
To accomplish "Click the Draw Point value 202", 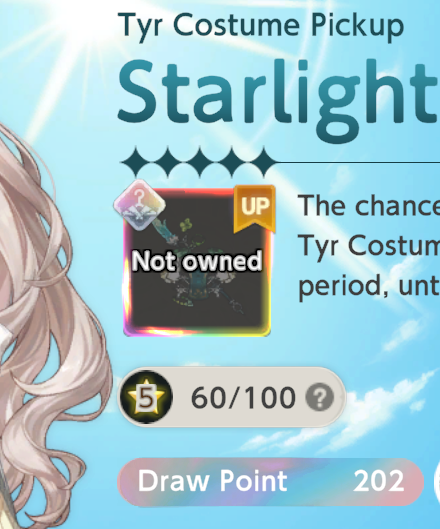I will coord(379,481).
